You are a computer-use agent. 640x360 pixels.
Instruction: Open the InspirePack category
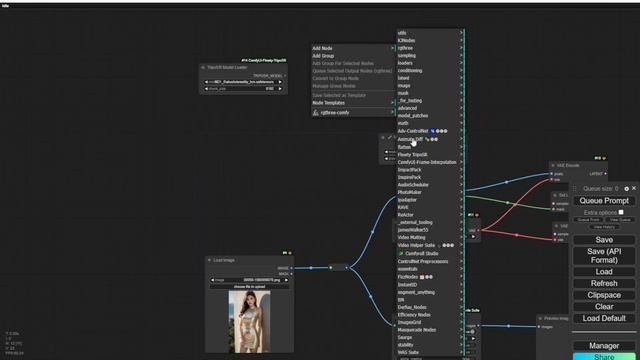coord(430,177)
